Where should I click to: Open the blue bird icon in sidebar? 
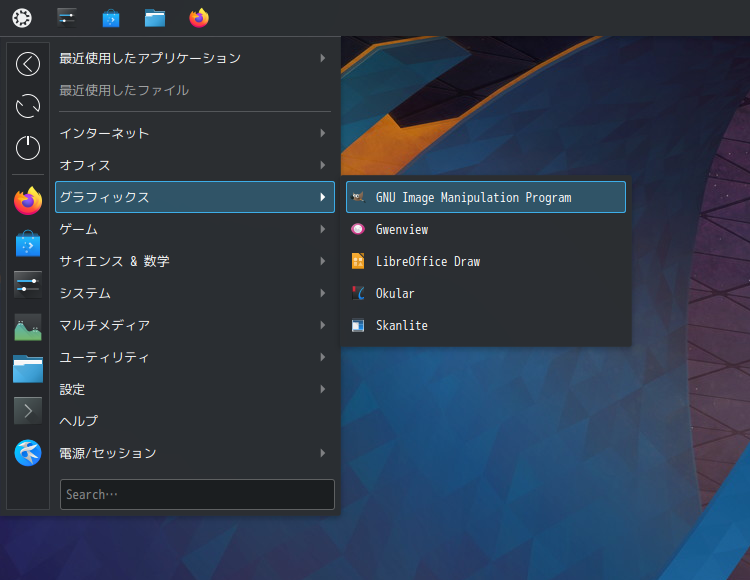coord(28,453)
